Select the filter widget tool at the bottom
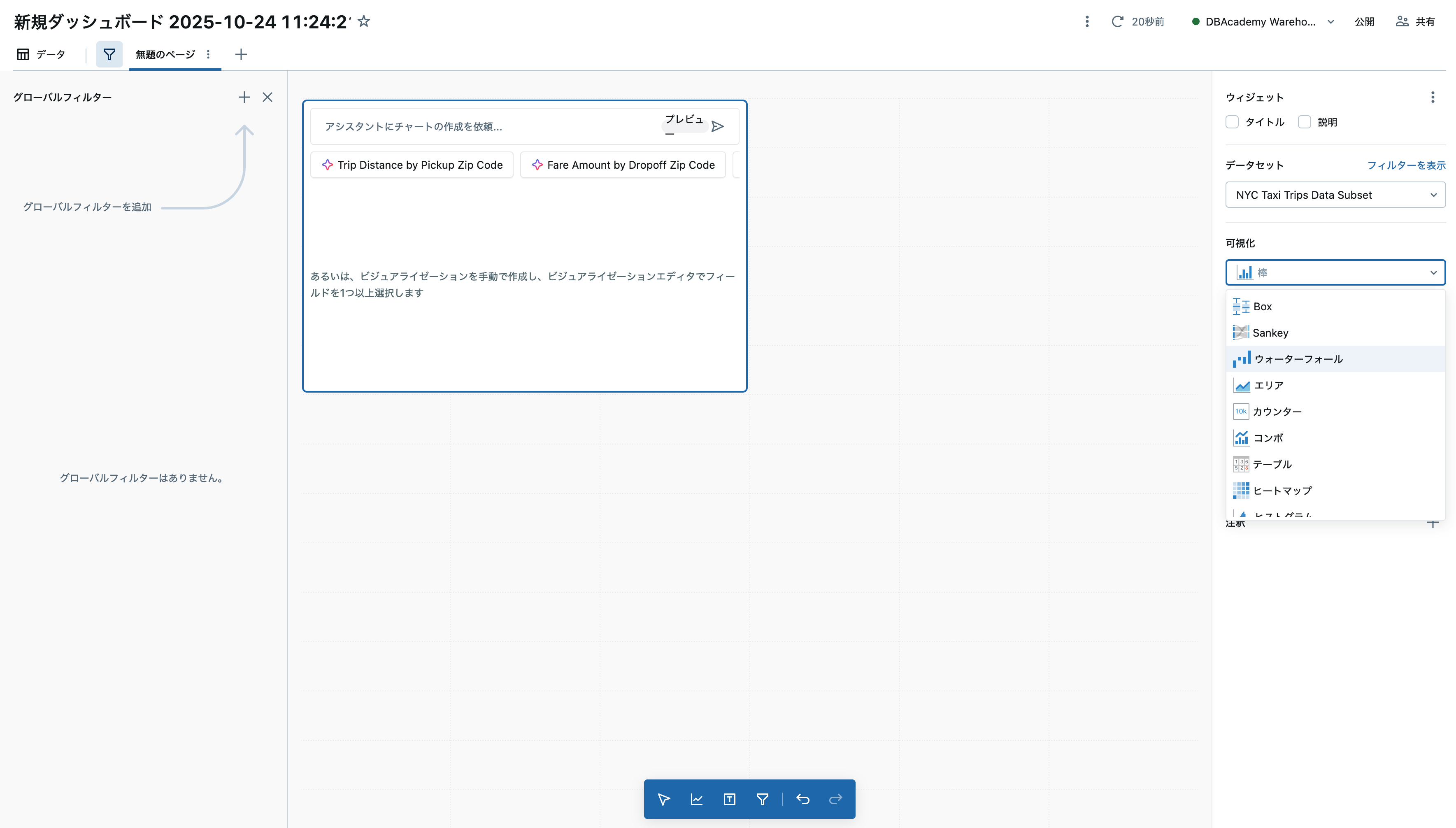This screenshot has width=1456, height=828. pos(763,799)
